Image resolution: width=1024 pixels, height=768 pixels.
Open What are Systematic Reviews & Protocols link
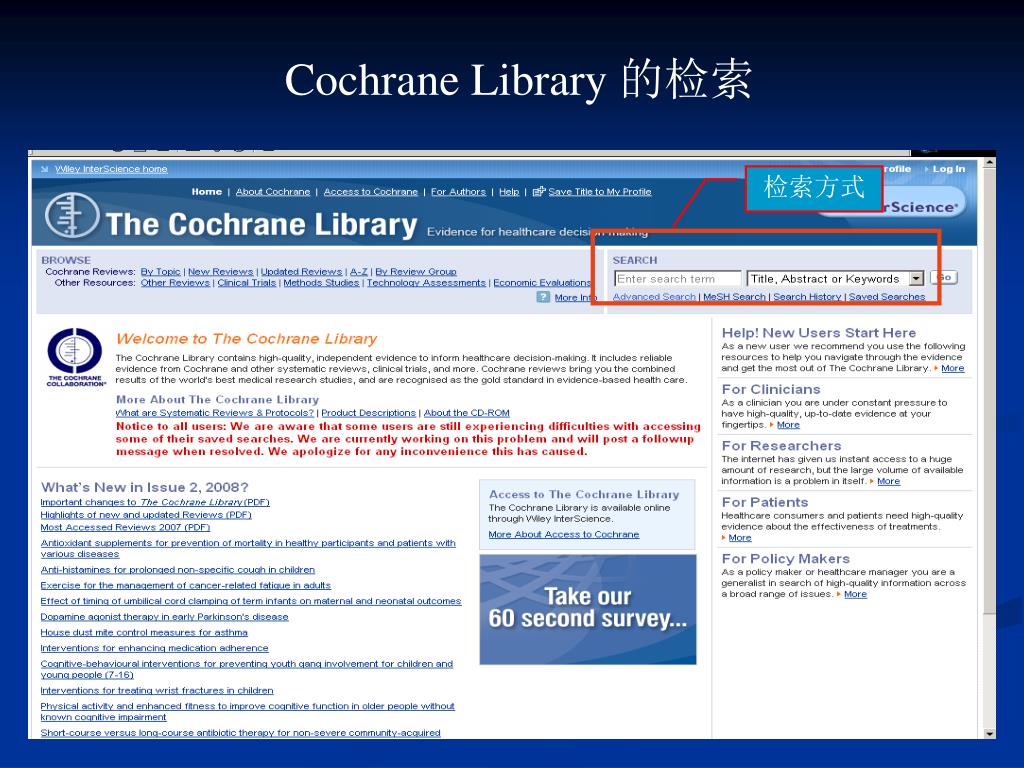click(215, 413)
